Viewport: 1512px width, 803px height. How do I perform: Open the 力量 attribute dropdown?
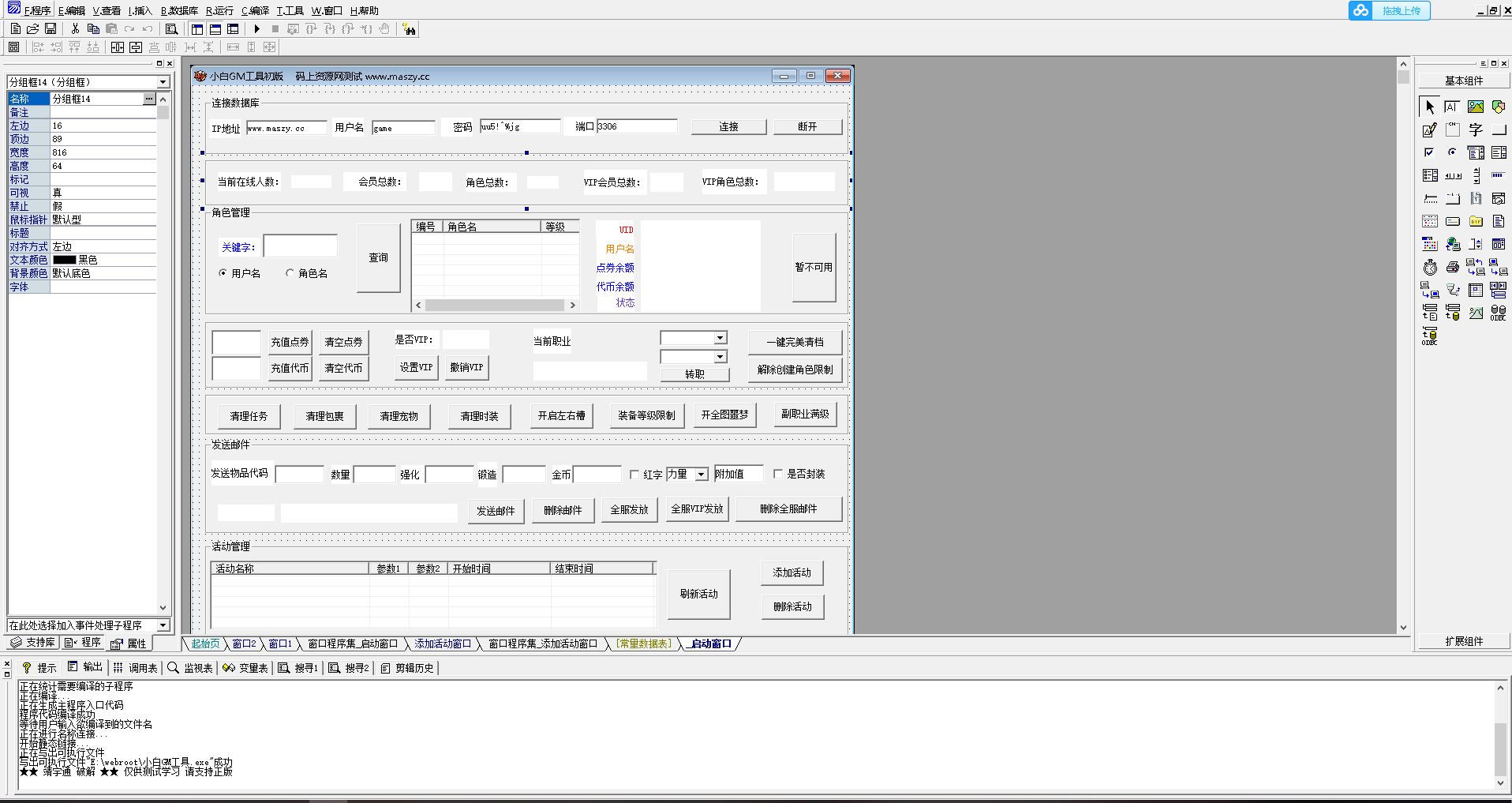coord(701,475)
